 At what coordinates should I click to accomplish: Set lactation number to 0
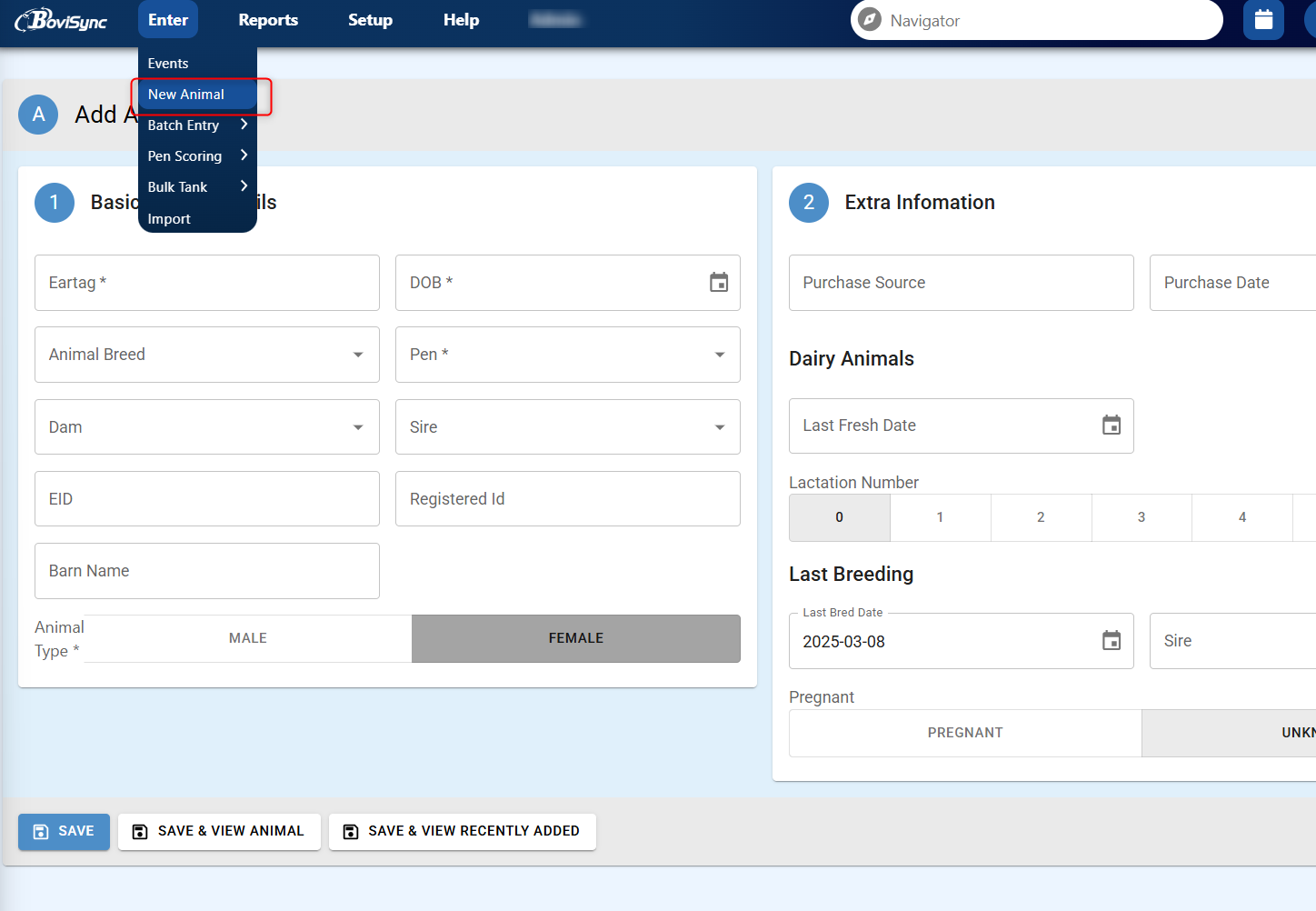coord(840,517)
